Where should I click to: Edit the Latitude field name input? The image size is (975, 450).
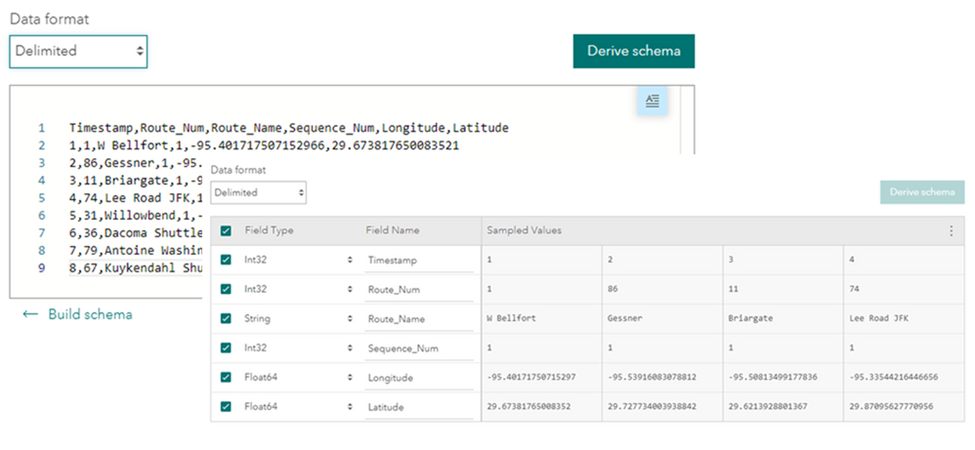point(418,406)
